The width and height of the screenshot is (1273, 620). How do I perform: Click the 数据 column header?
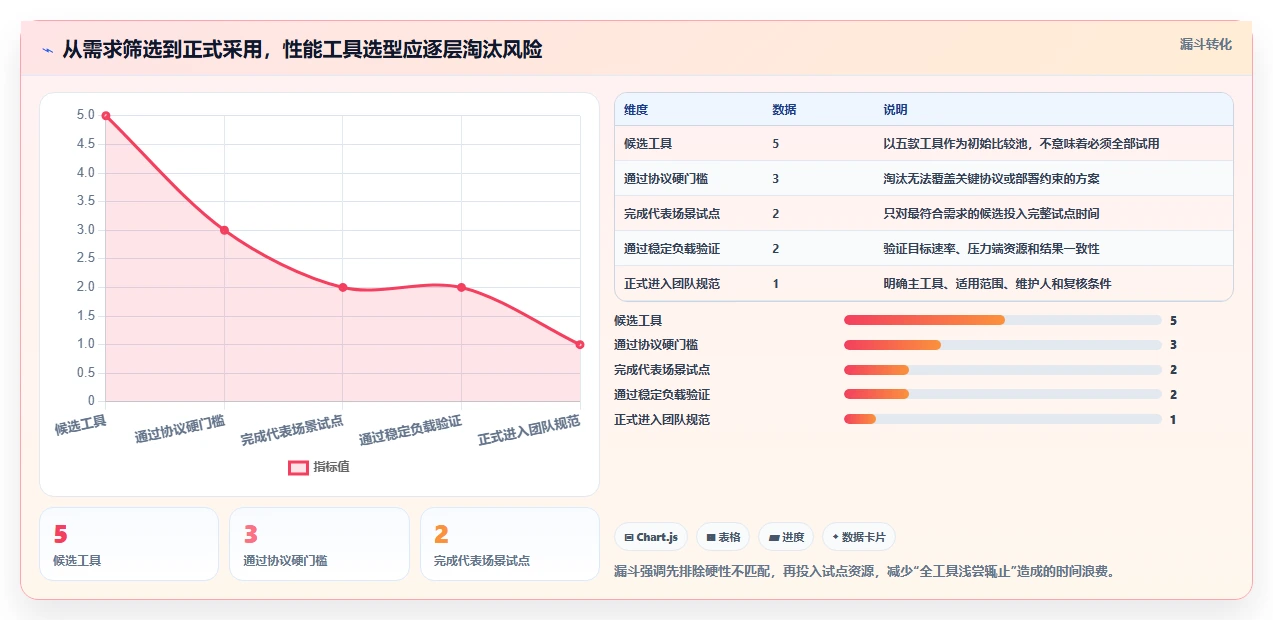(x=784, y=109)
